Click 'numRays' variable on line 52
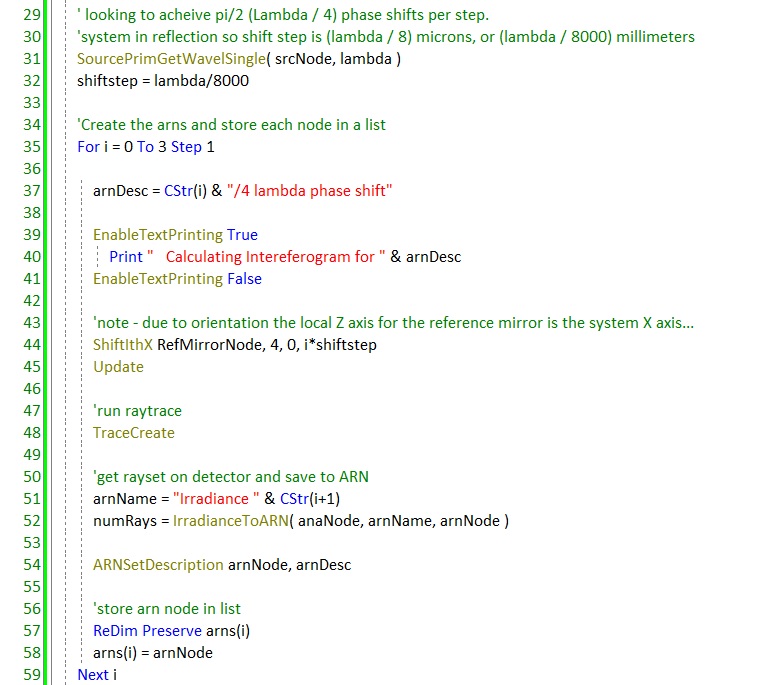The height and width of the screenshot is (685, 760). pos(125,521)
